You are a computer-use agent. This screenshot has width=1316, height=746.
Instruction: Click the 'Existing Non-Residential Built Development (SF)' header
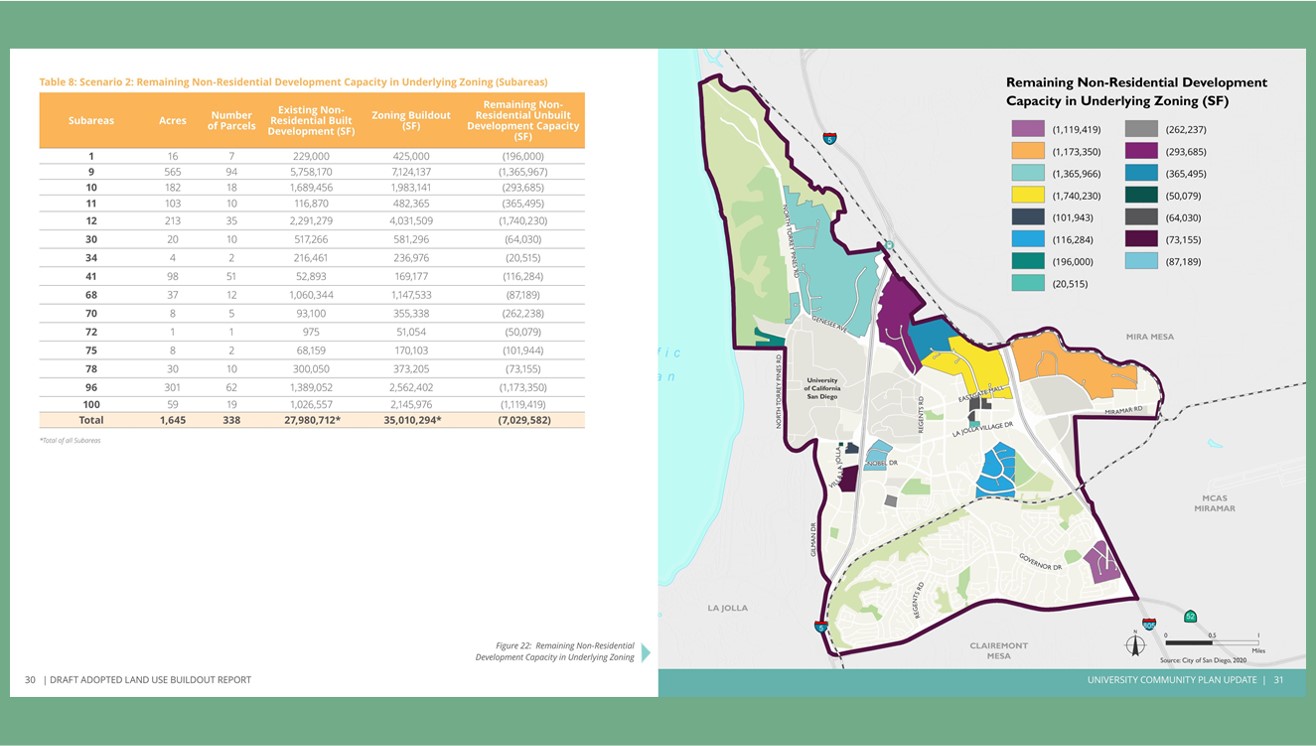point(311,120)
